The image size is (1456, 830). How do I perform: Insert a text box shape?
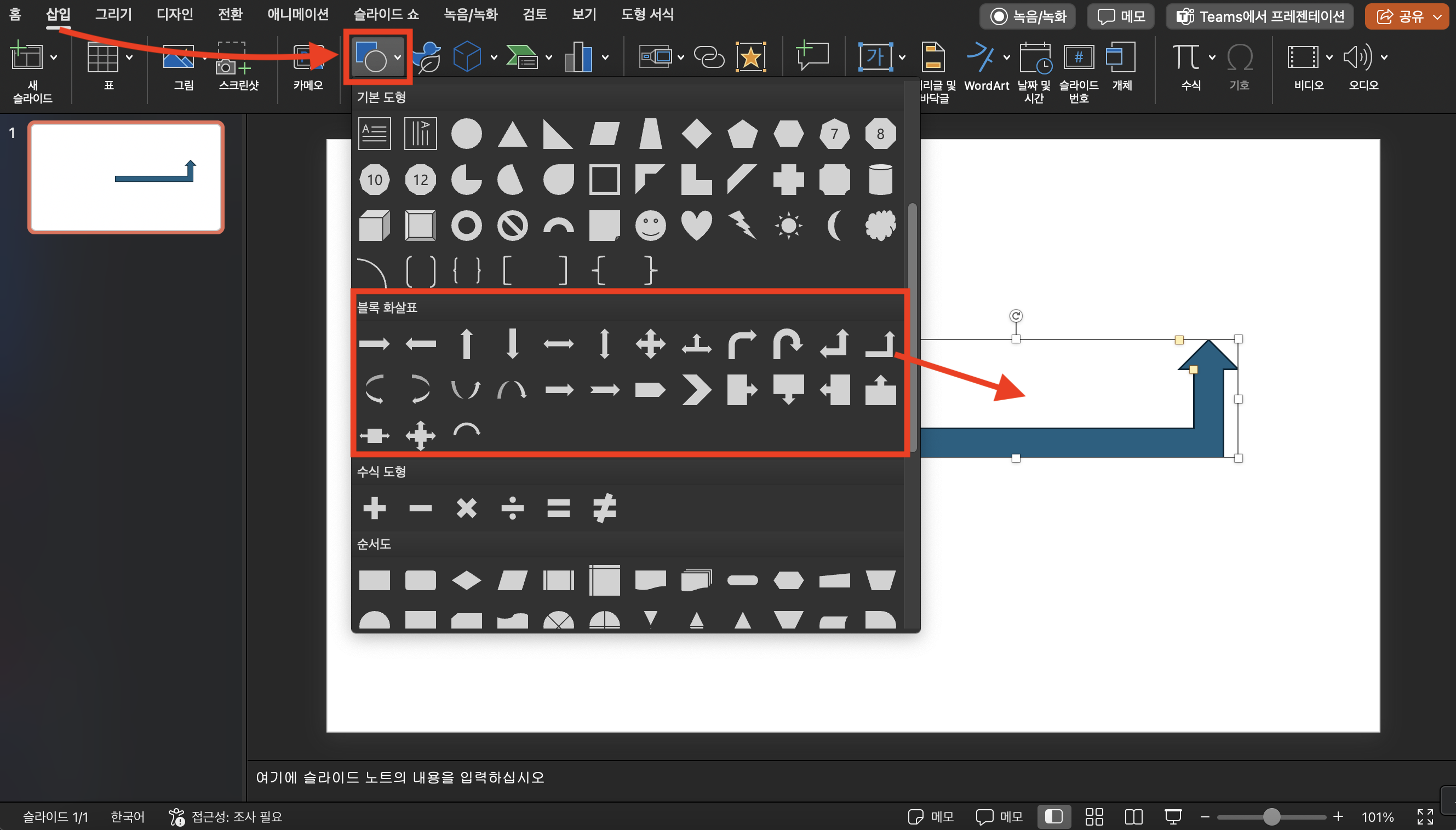coord(374,134)
